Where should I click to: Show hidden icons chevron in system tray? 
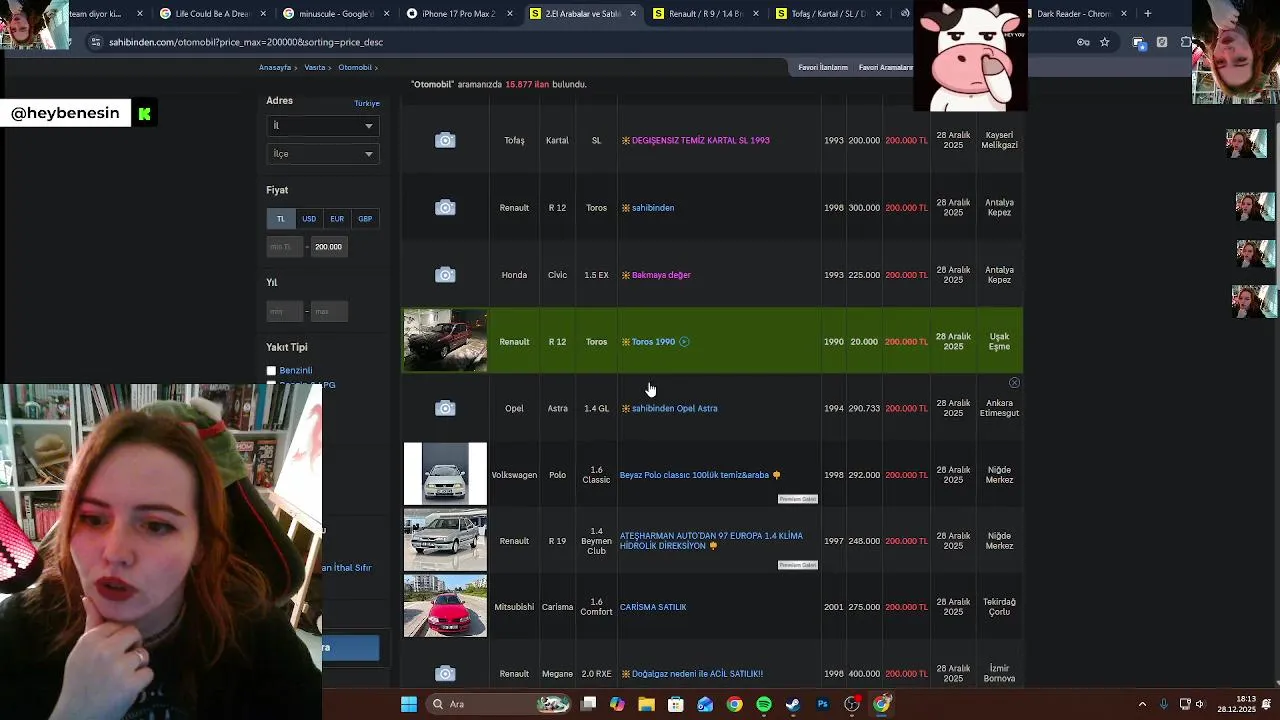tap(1142, 704)
